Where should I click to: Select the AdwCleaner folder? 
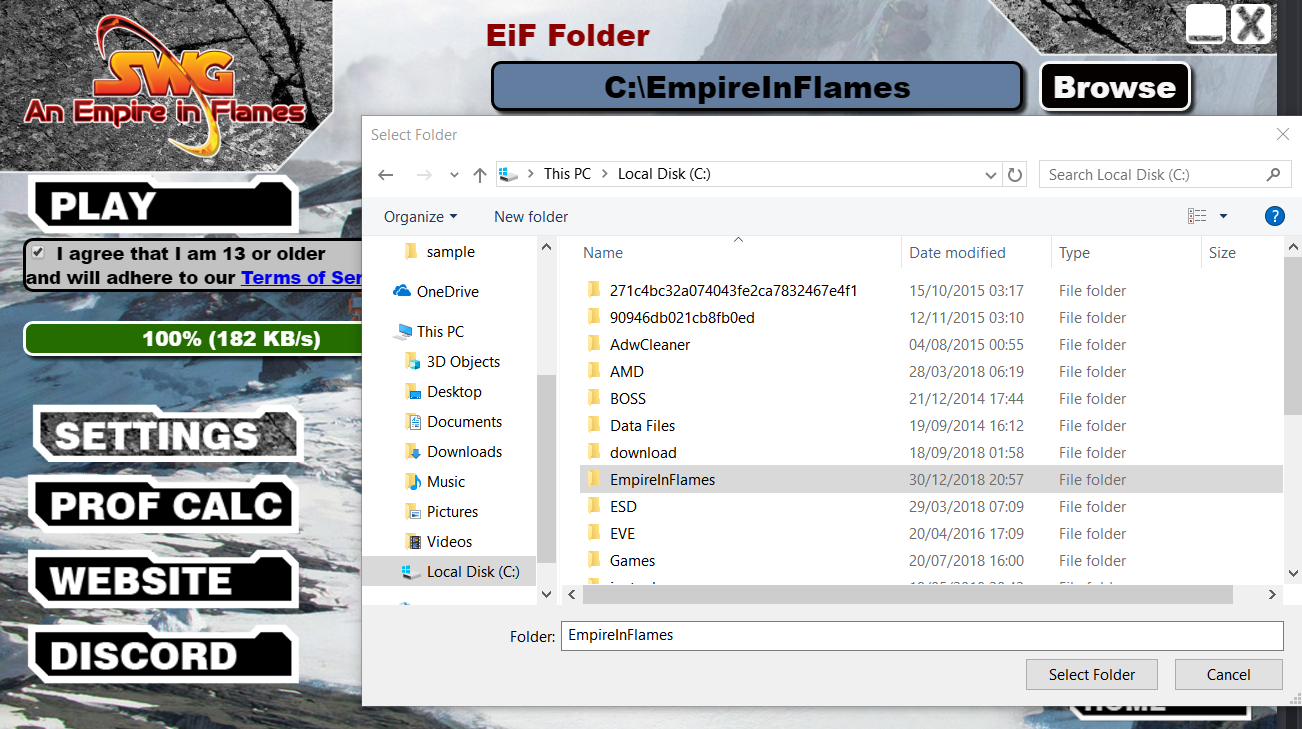click(x=930, y=345)
